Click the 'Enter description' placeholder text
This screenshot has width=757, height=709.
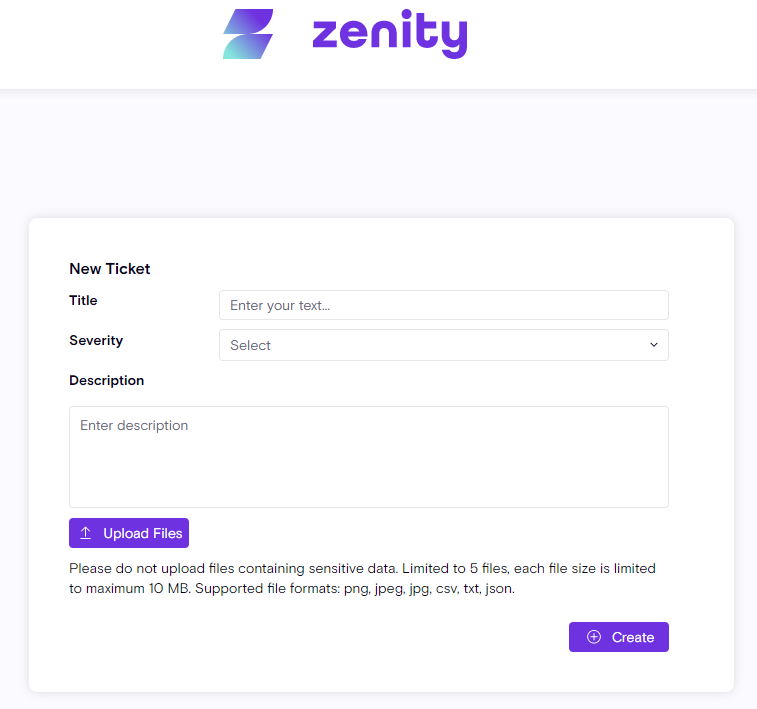[x=134, y=425]
